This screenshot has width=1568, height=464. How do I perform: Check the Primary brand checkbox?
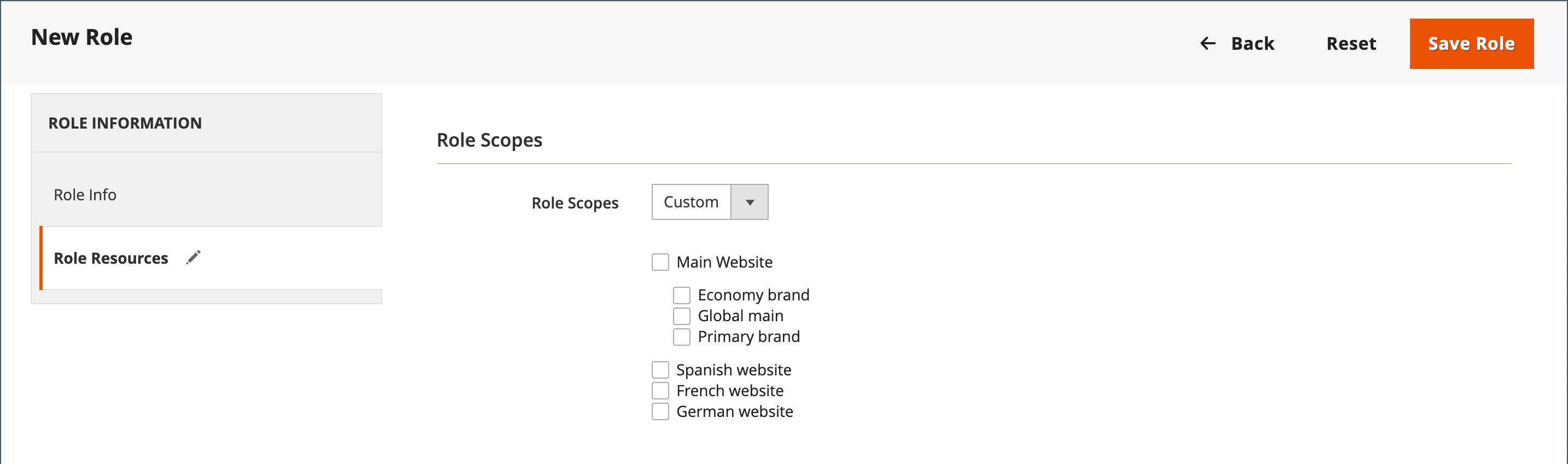pos(681,337)
